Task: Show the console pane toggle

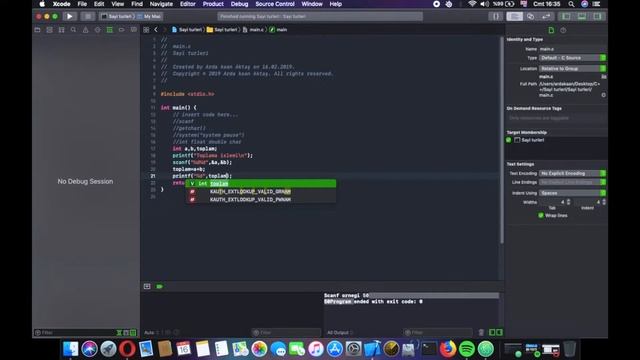Action: point(499,332)
